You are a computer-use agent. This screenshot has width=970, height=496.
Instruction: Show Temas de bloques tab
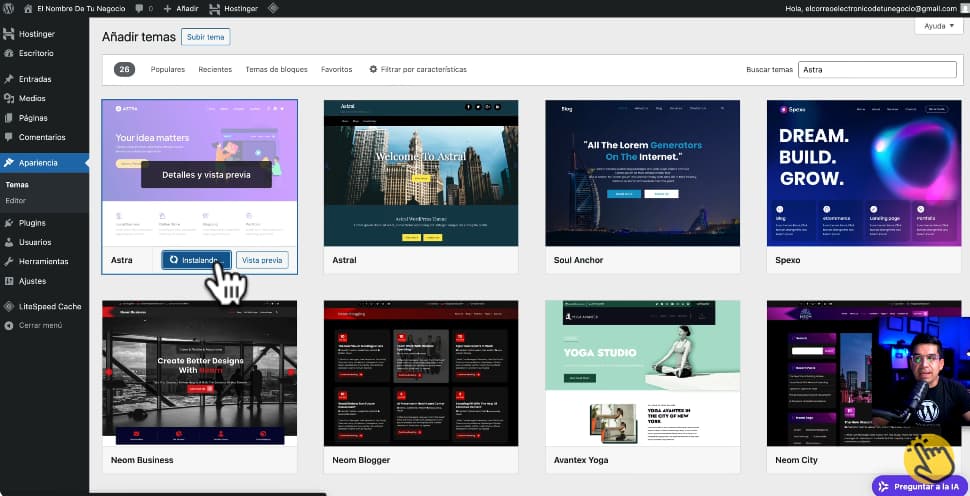click(277, 69)
